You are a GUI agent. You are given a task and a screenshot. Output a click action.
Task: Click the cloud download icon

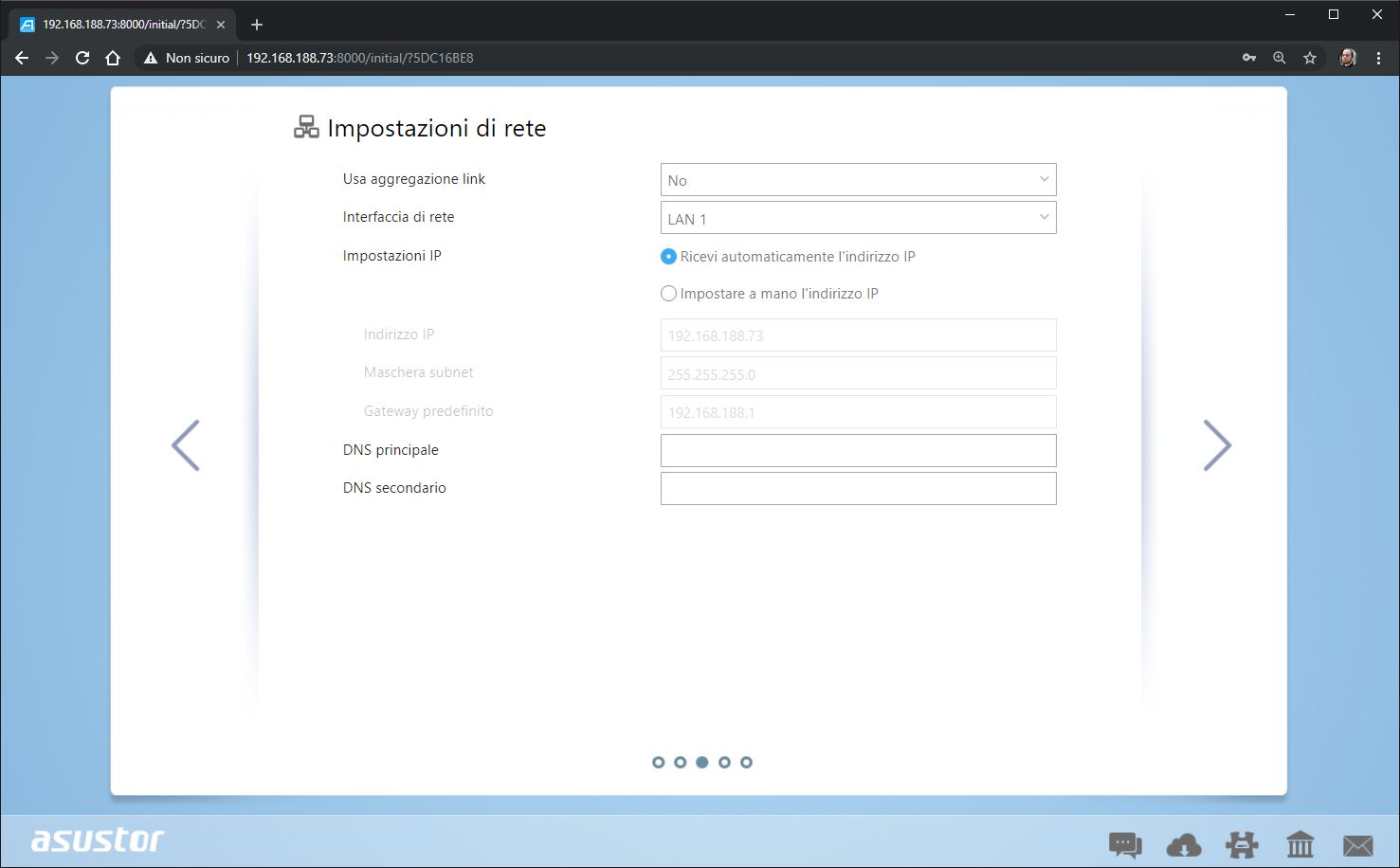coord(1183,843)
